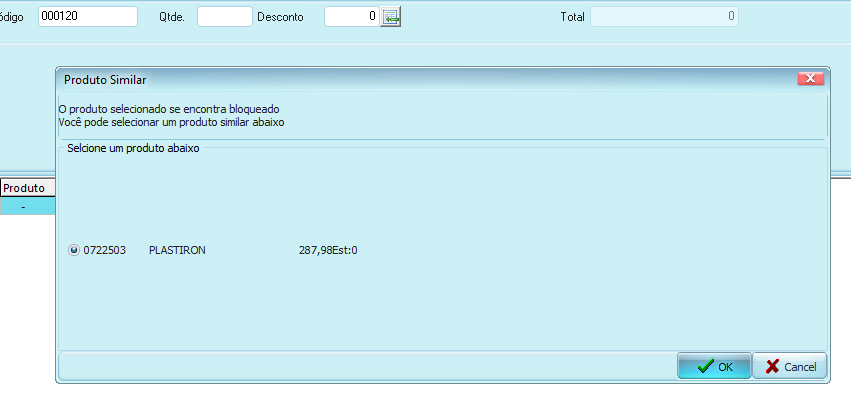Click the Produto column header
Viewport: 851px width, 394px height.
click(x=27, y=188)
